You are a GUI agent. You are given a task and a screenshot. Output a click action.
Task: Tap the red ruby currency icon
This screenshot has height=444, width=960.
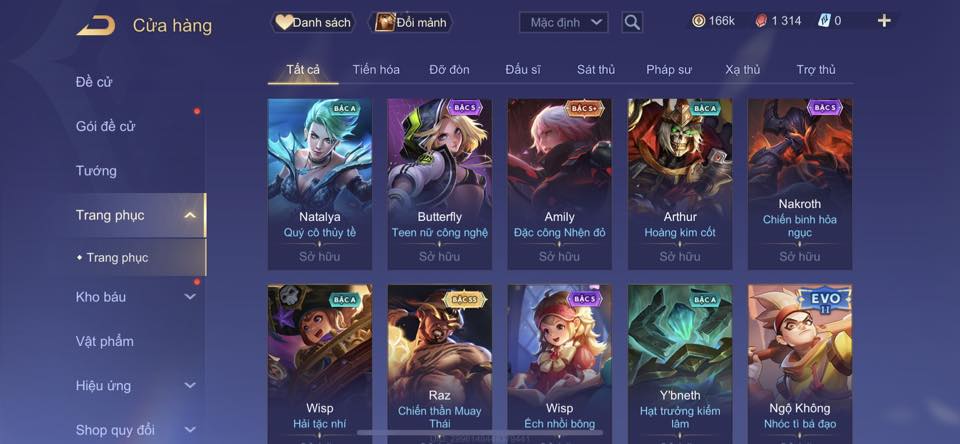[760, 21]
